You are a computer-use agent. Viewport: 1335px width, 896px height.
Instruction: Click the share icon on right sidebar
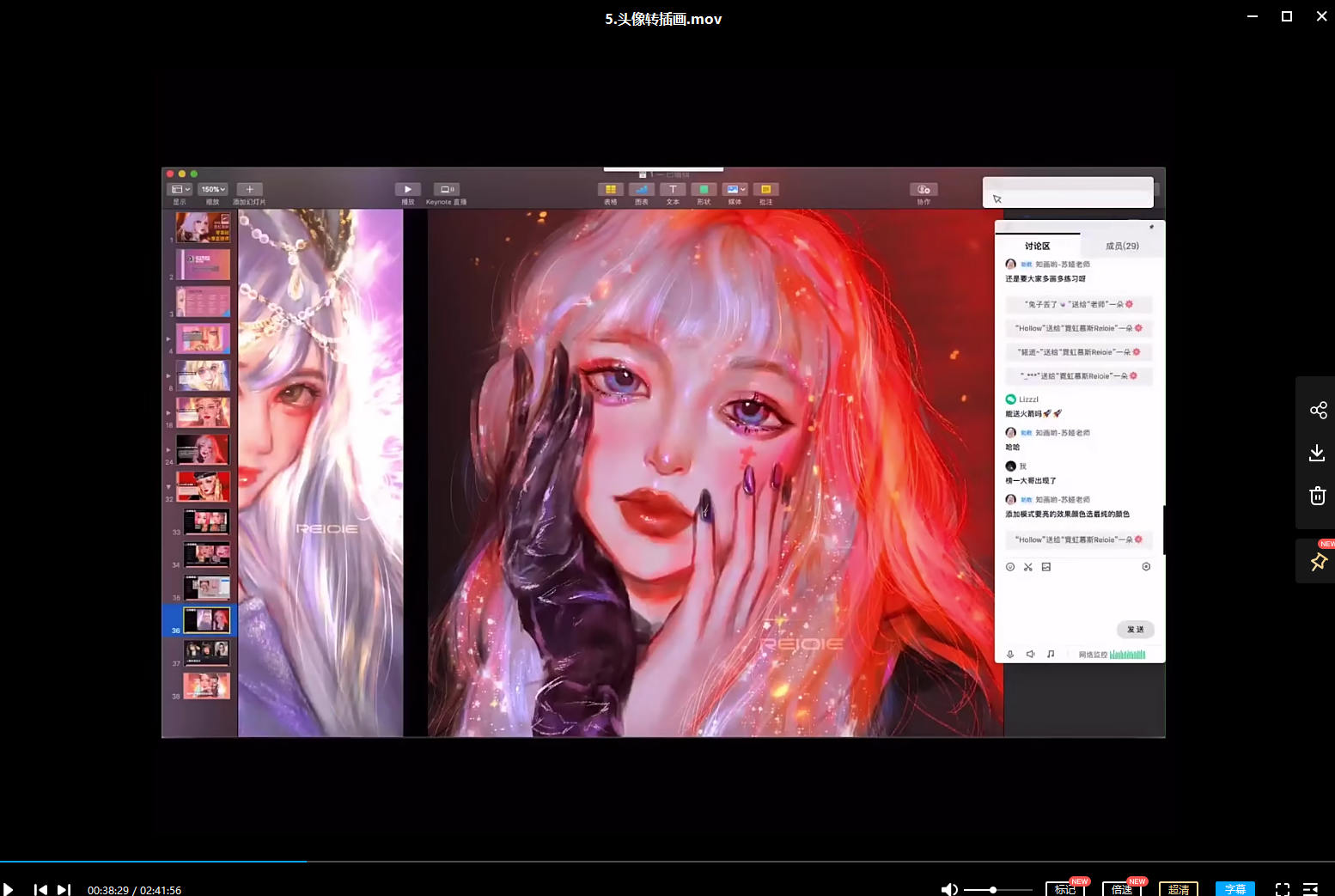(1318, 411)
